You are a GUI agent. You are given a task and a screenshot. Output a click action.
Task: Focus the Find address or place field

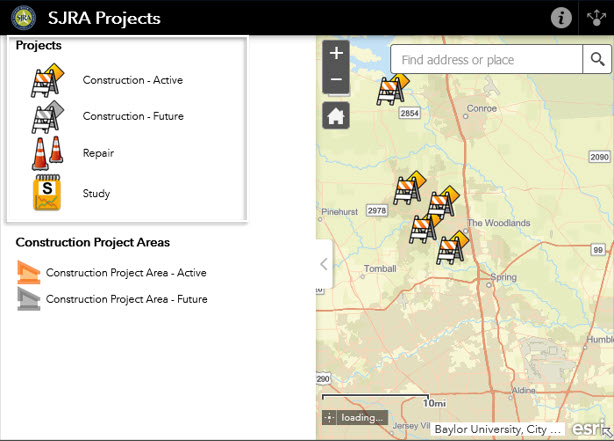pos(486,59)
